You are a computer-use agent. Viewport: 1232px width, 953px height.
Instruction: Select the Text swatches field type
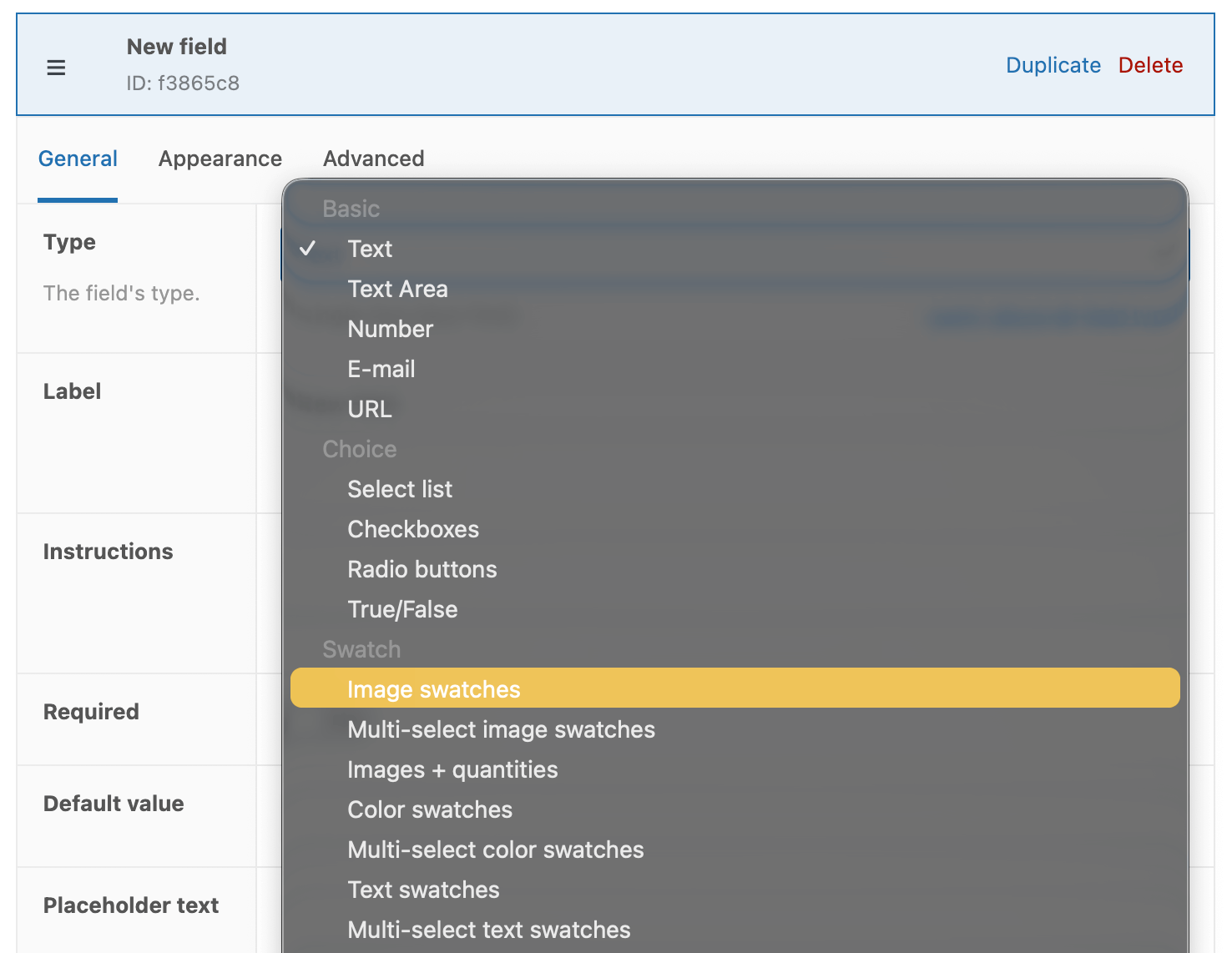(x=423, y=890)
